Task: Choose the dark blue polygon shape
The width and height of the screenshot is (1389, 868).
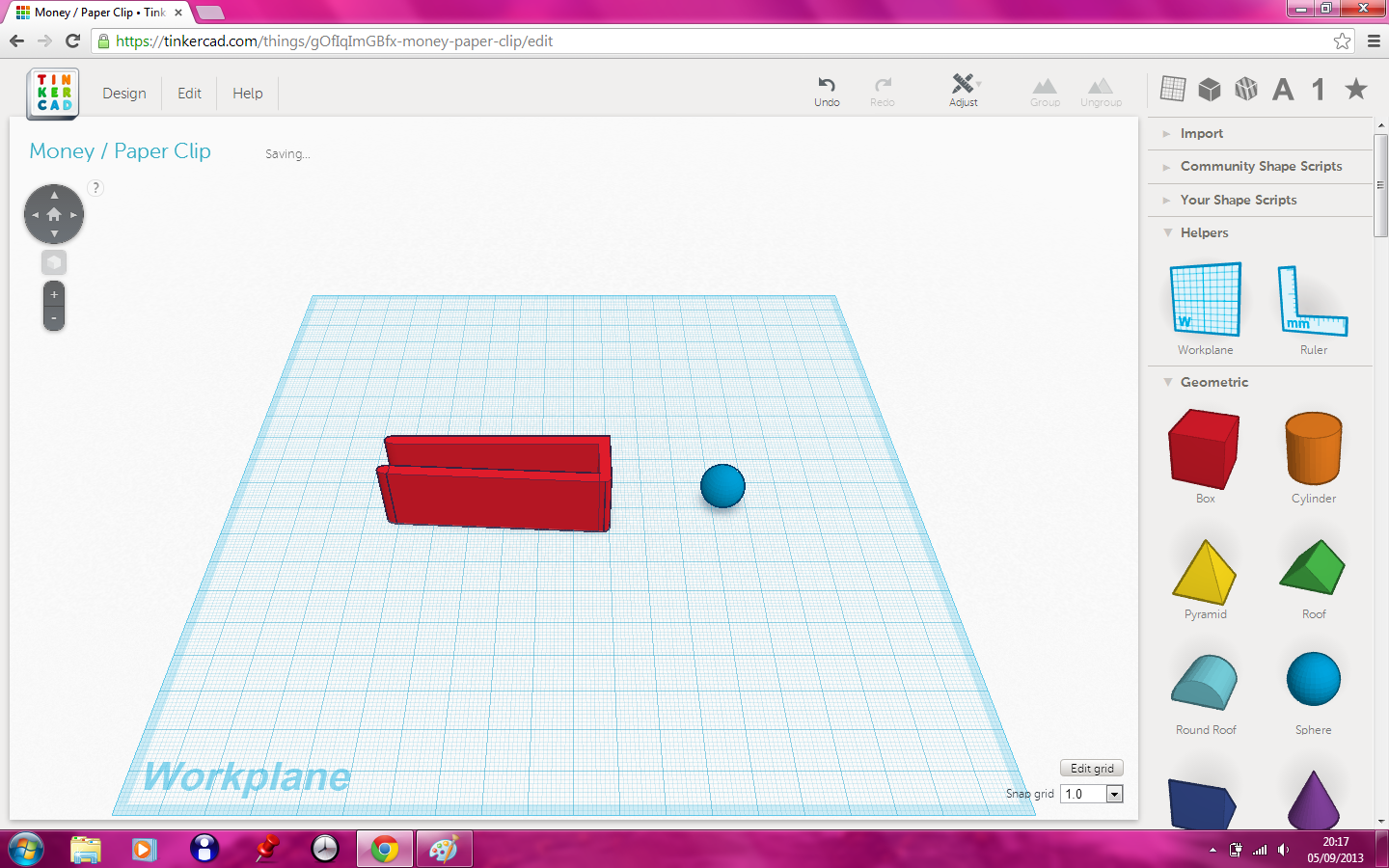Action: tap(1202, 803)
